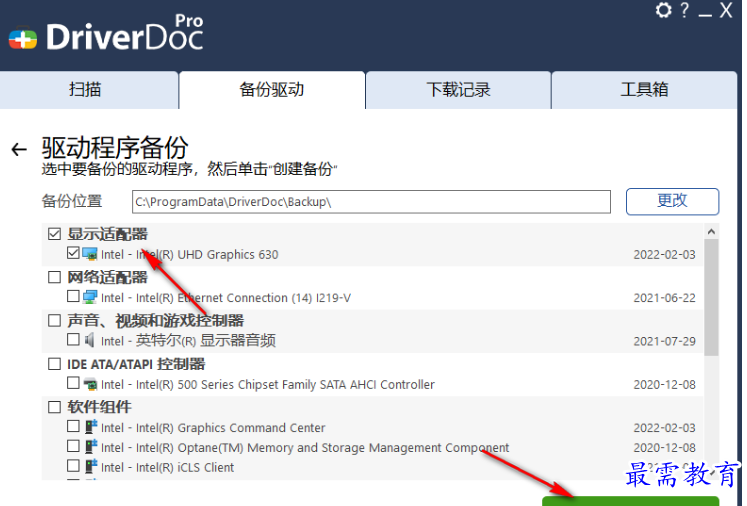Check the SATA AHCI Controller checkbox
This screenshot has height=506, width=747.
coord(73,383)
